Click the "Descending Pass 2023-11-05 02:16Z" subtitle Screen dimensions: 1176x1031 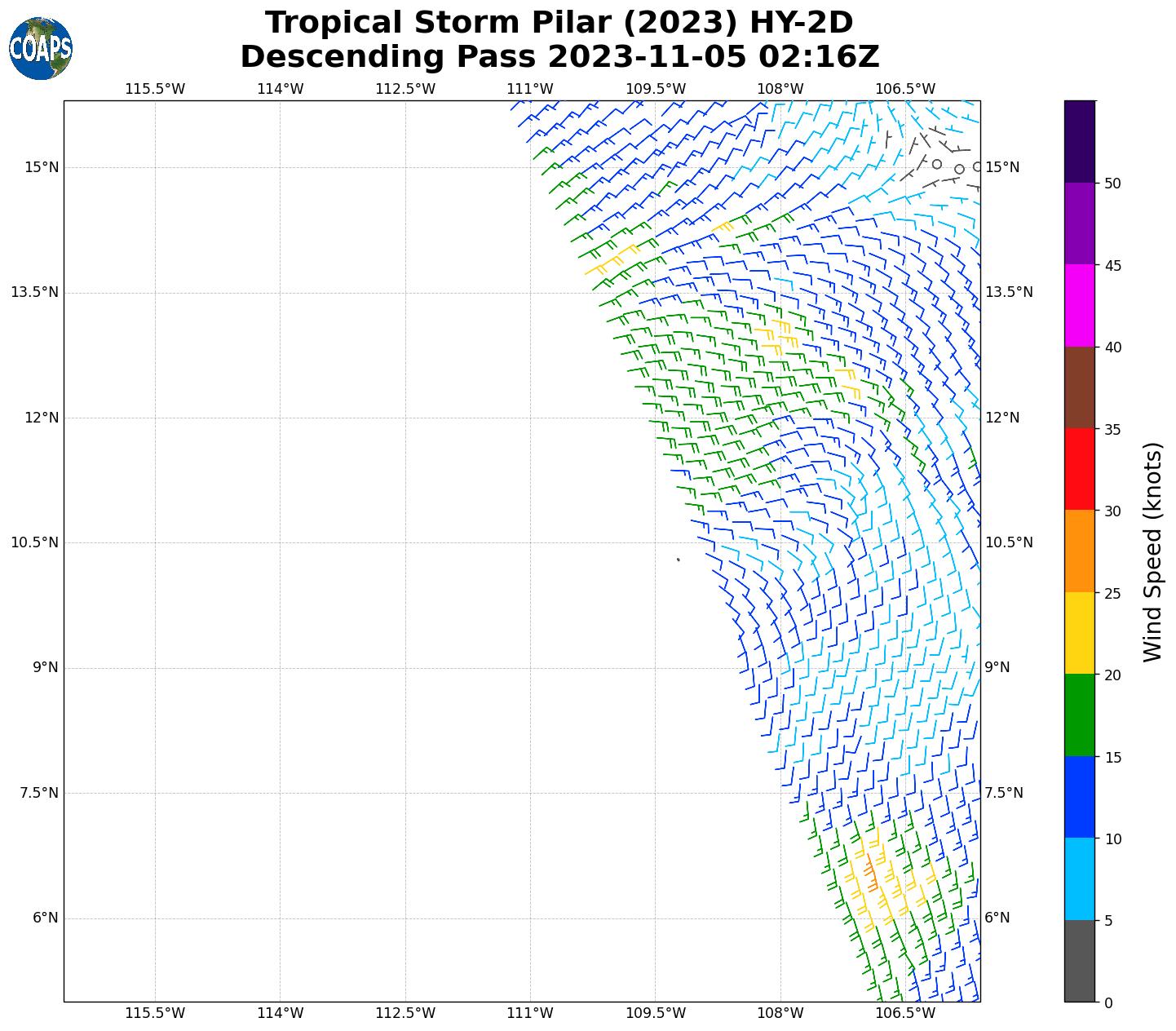click(559, 57)
